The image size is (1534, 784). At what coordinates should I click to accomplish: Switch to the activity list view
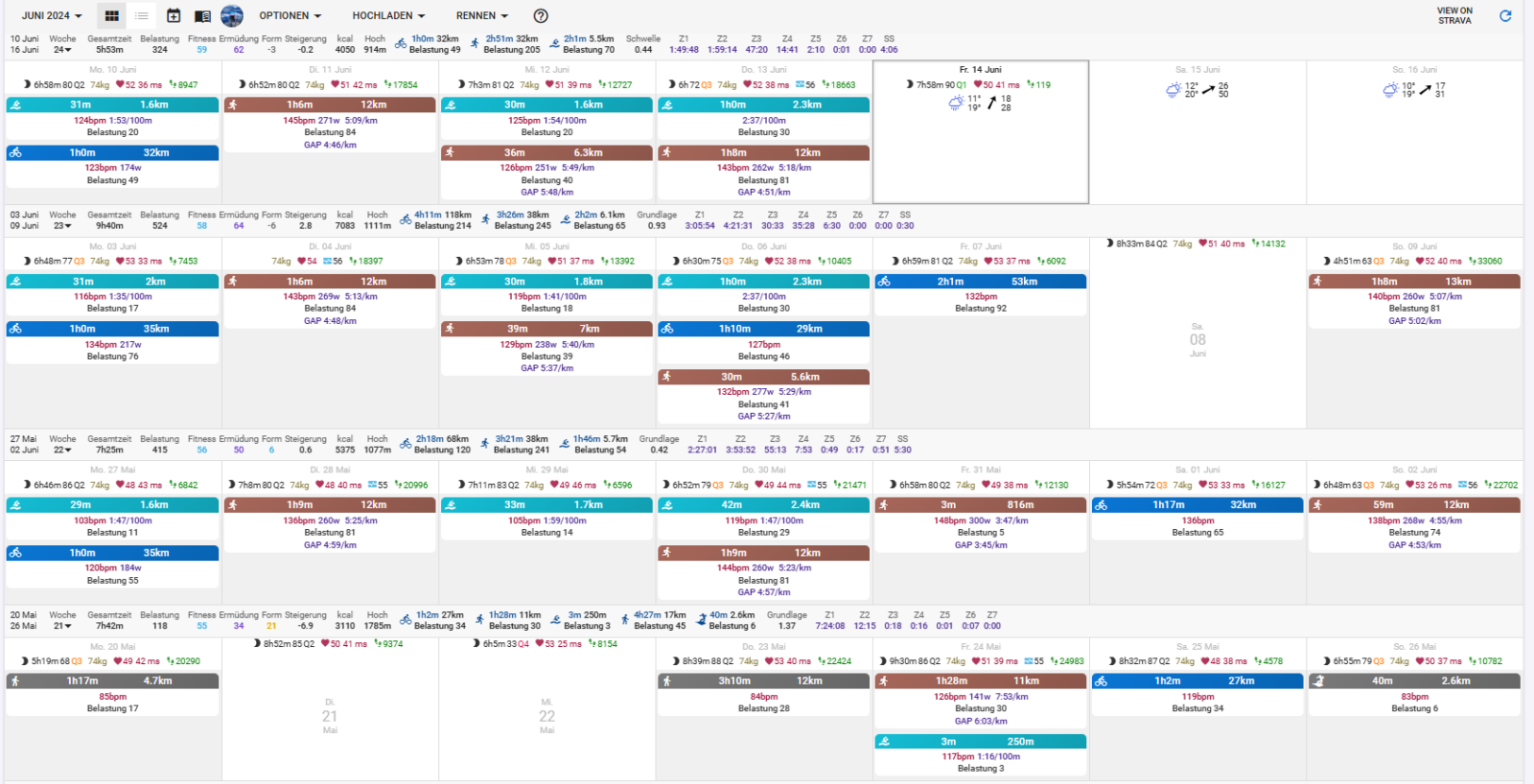[142, 15]
